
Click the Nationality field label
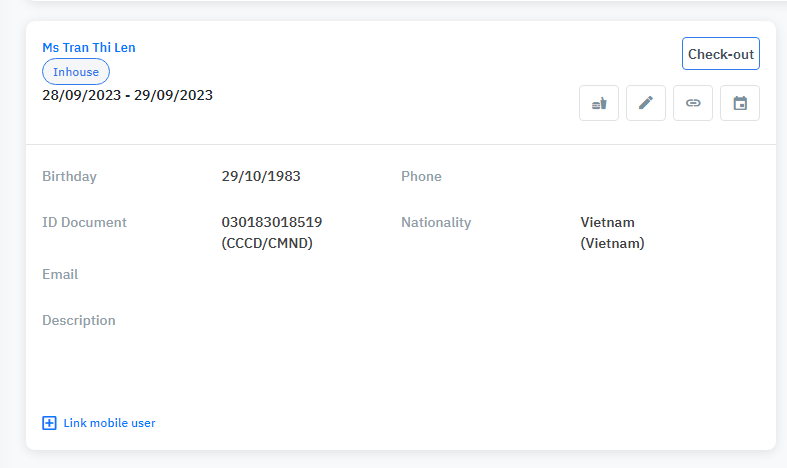coord(436,222)
